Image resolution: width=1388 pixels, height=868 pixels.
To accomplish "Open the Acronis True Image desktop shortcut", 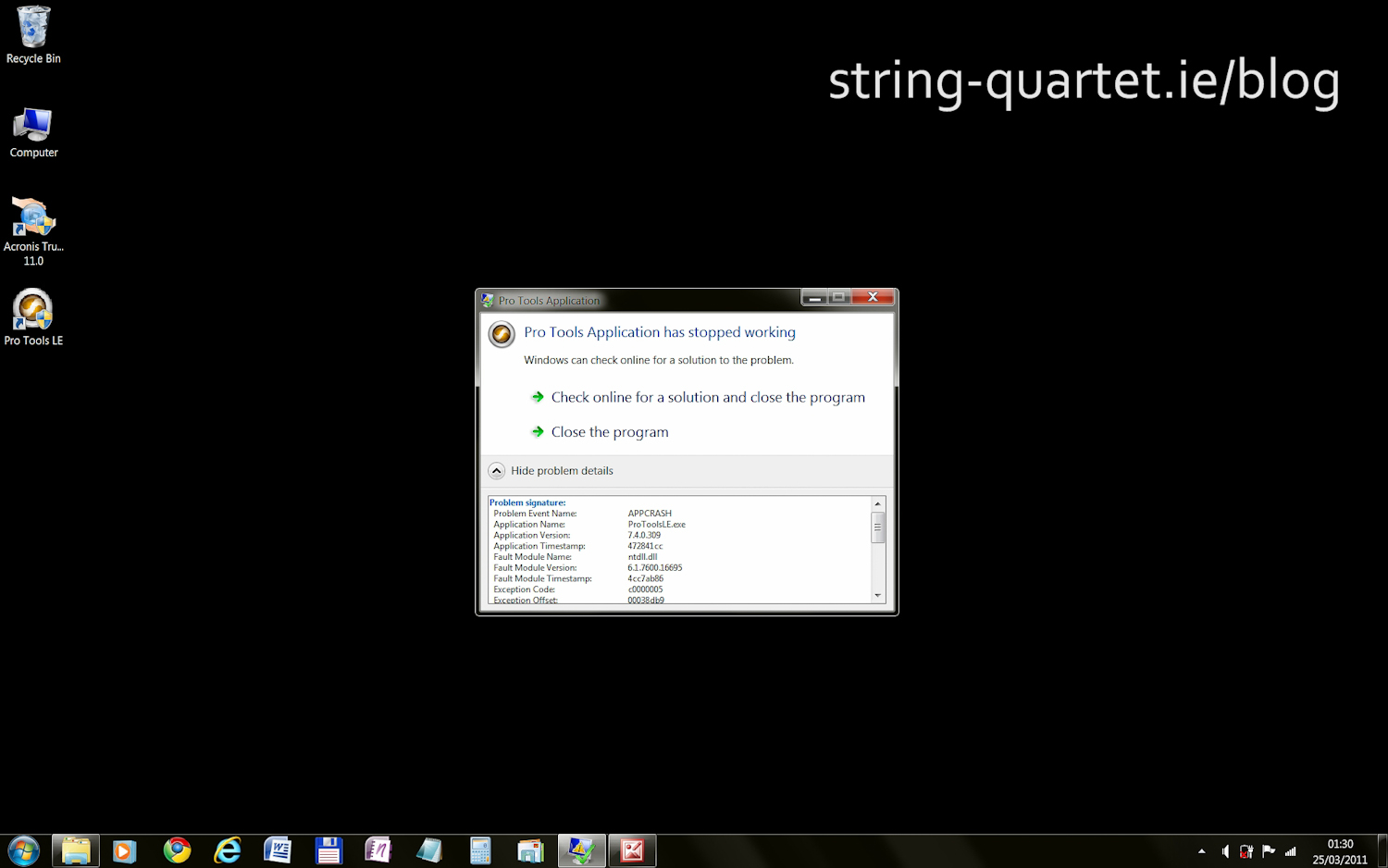I will (33, 222).
